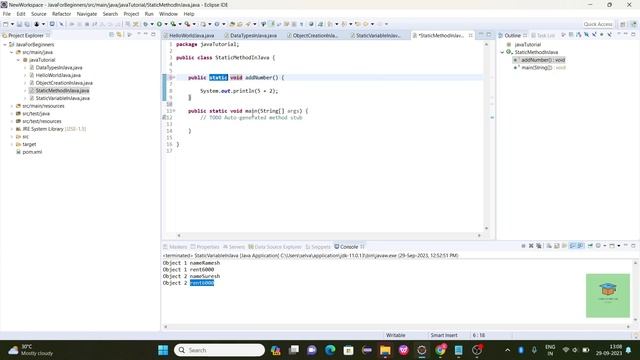Switch to the Task List tab
Viewport: 640px width, 360px height.
[x=543, y=36]
